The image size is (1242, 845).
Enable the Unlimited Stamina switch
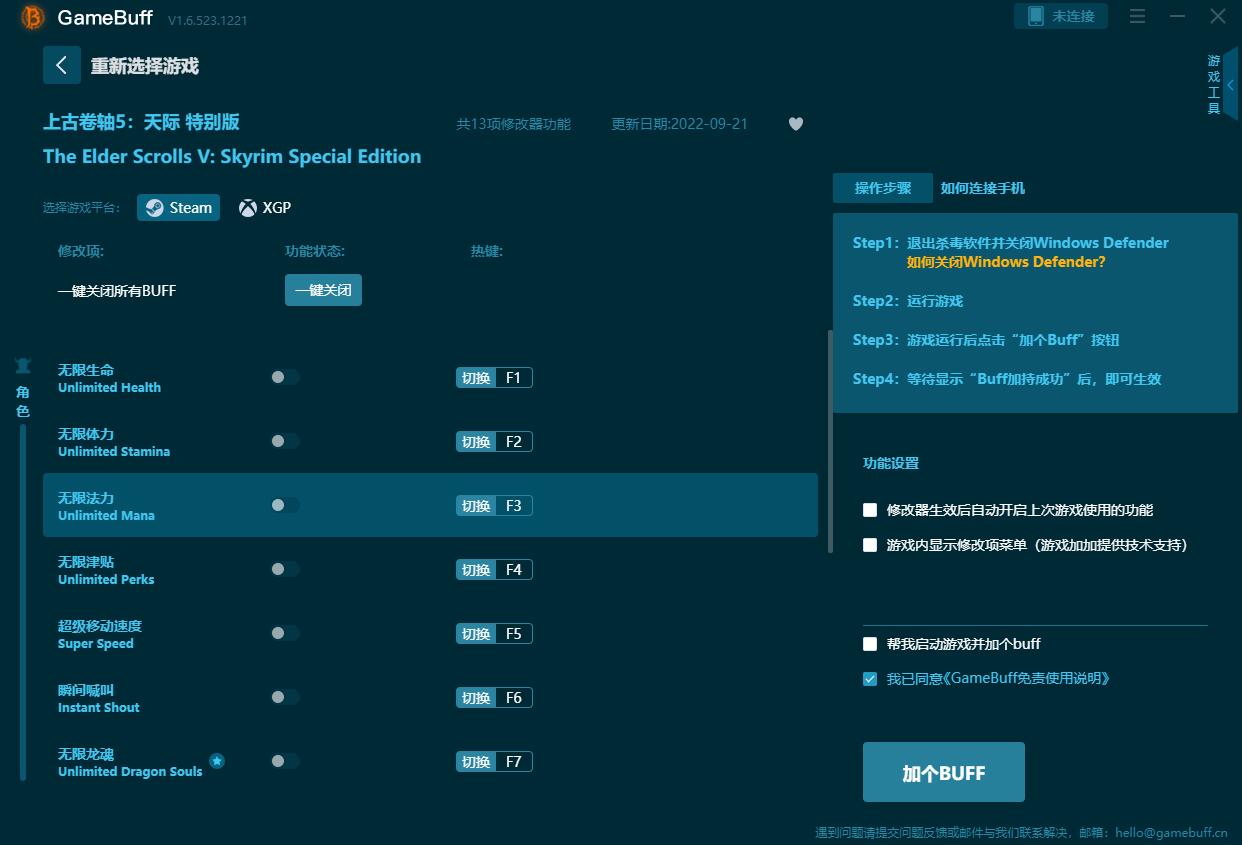[x=285, y=441]
